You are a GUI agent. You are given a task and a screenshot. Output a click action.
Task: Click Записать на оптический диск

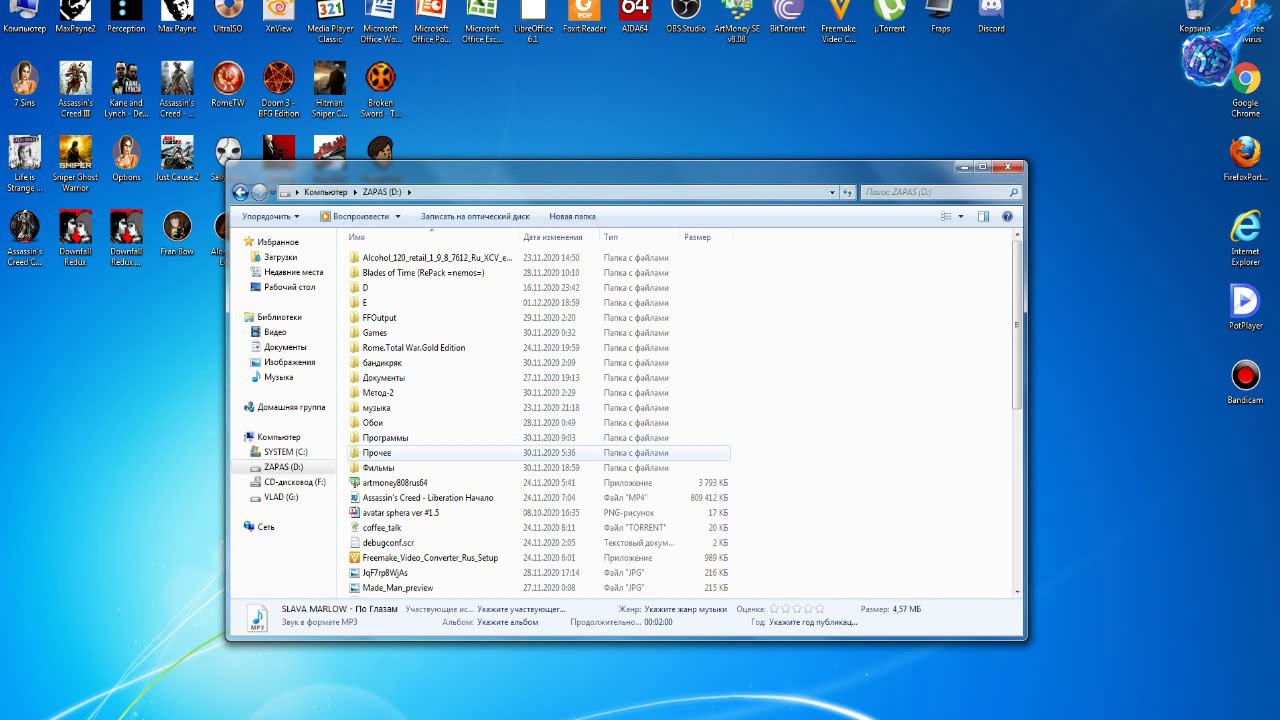(475, 216)
